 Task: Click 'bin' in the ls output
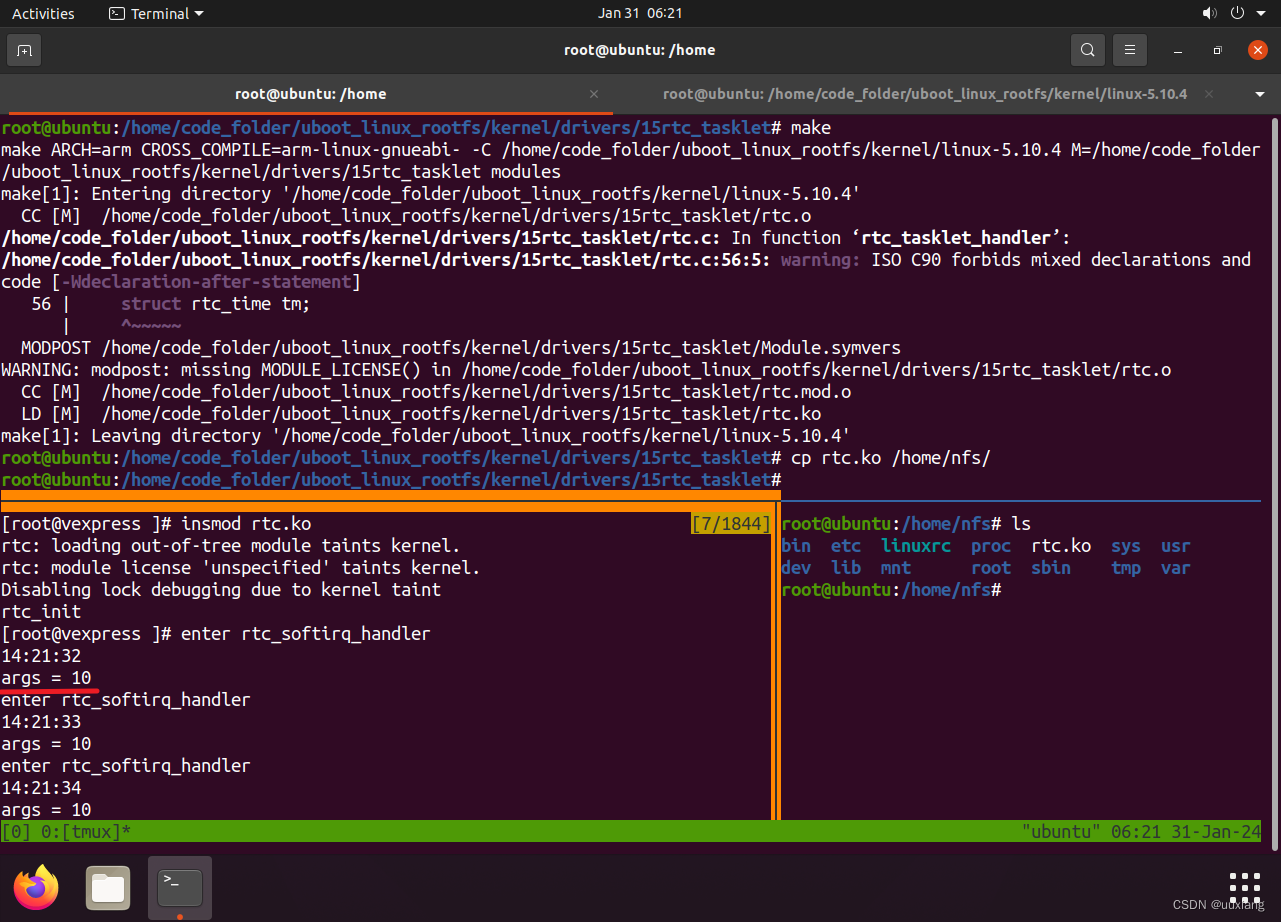click(x=796, y=546)
